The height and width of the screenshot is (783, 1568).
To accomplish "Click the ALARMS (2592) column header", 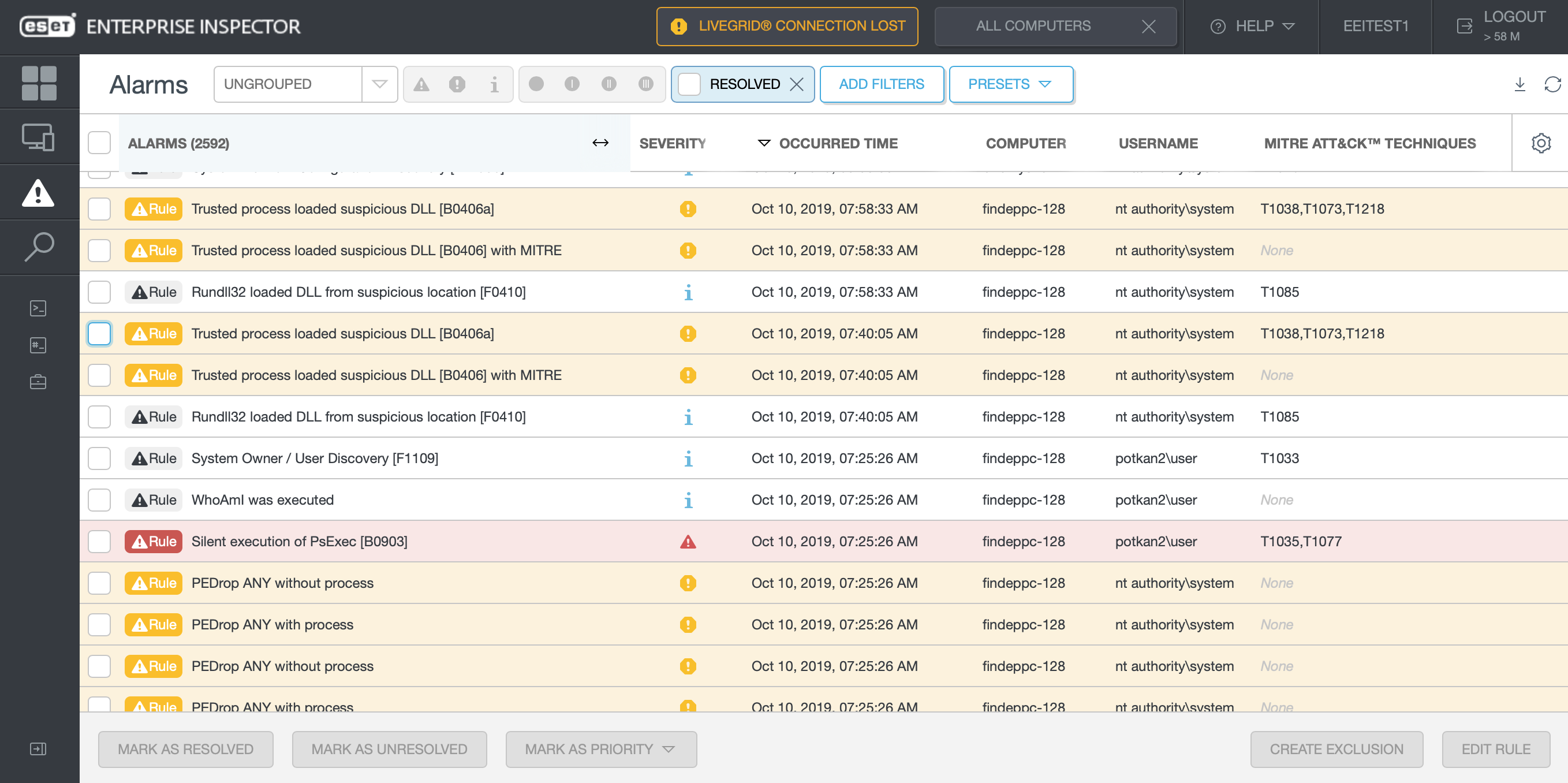I will tap(178, 143).
